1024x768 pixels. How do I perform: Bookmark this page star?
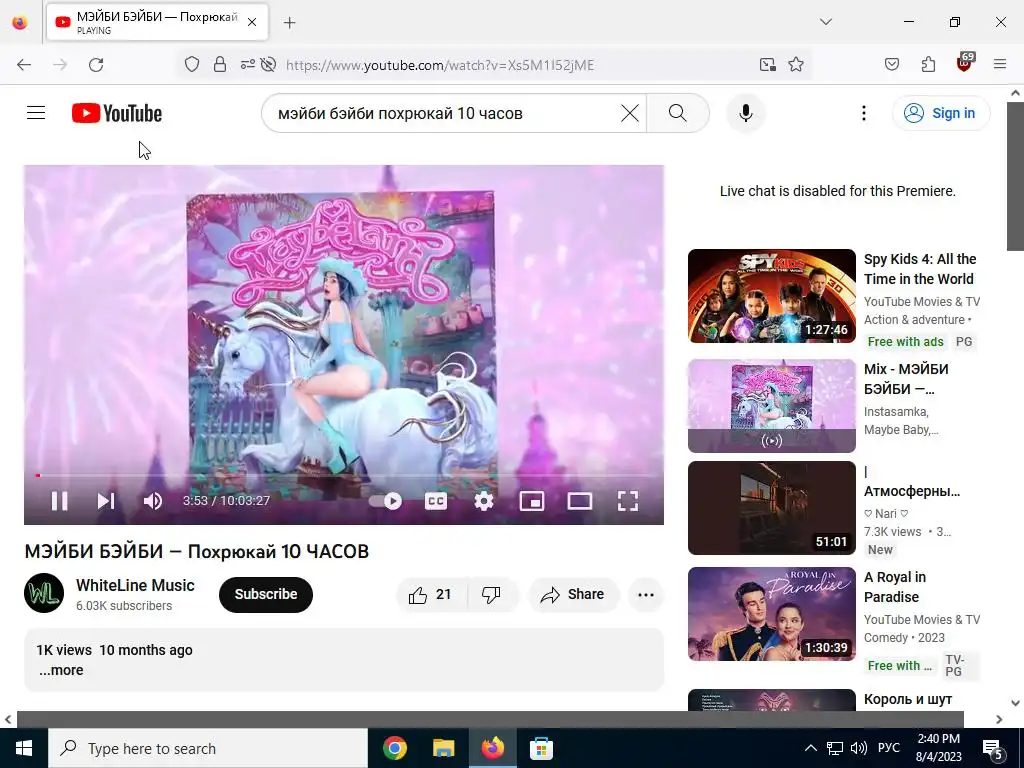[795, 65]
